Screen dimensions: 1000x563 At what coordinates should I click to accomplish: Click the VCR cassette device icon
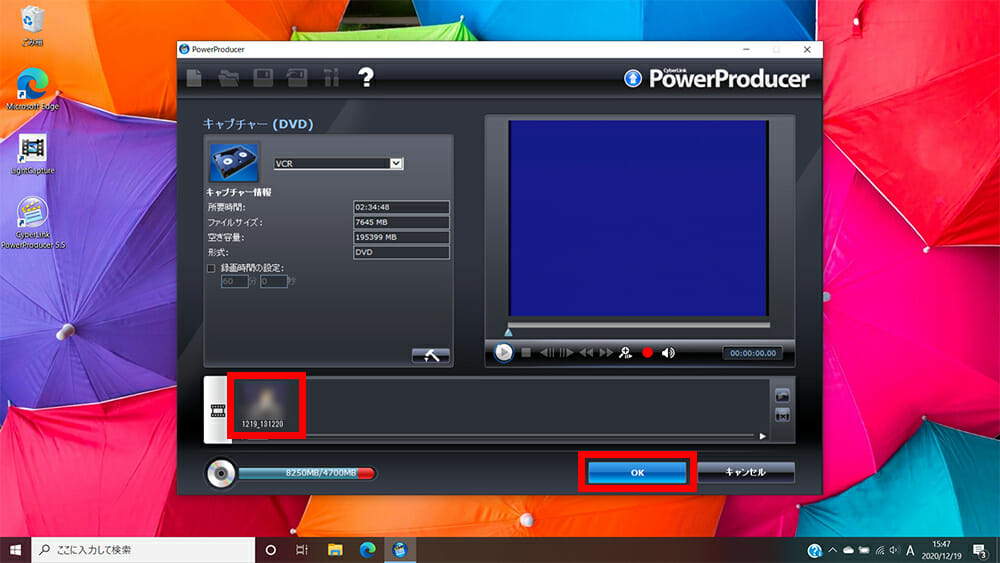pos(234,162)
